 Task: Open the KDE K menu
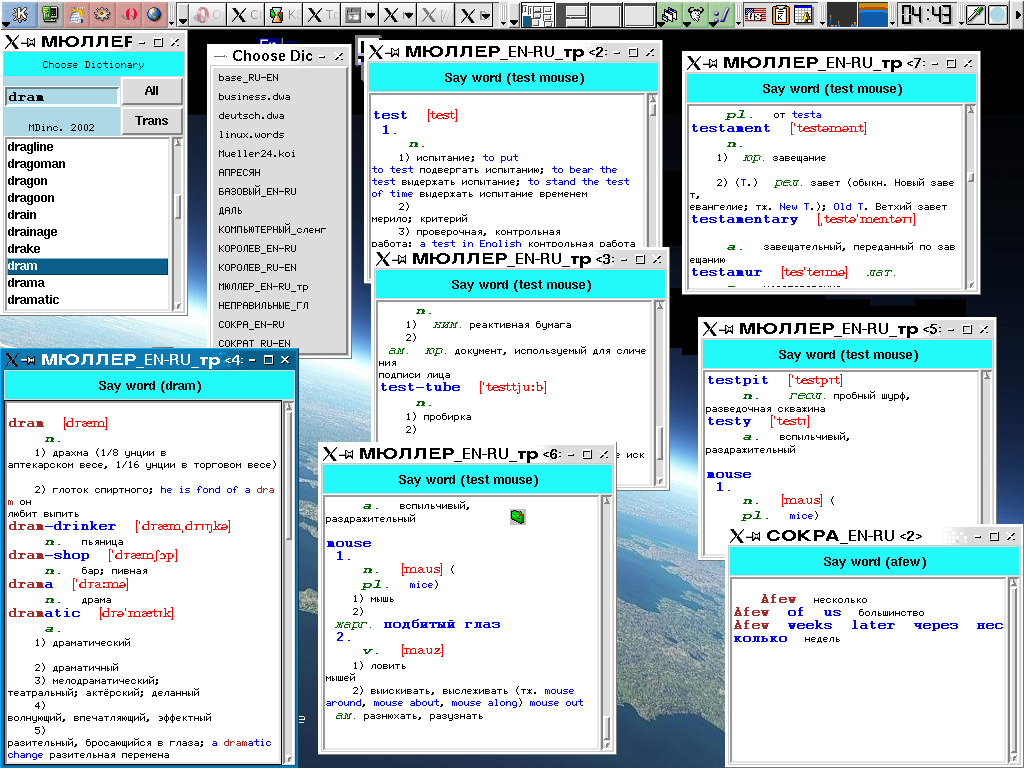tap(20, 14)
